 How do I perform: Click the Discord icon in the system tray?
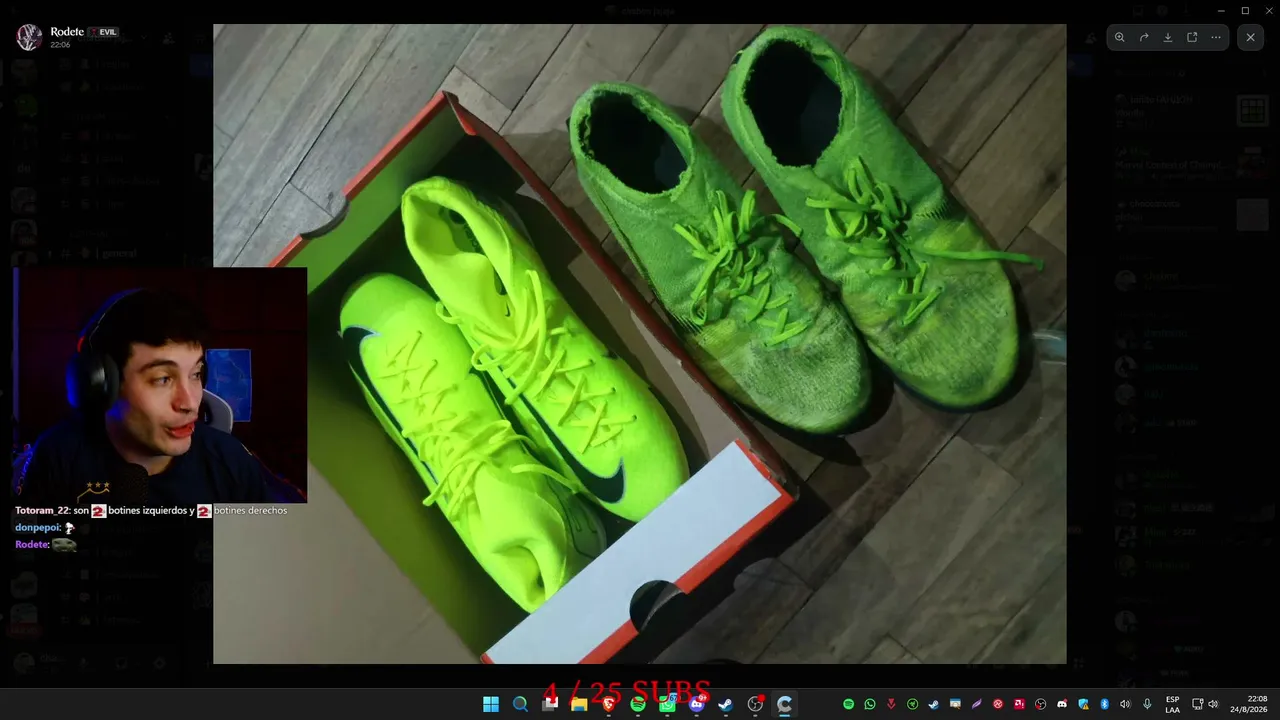click(x=1062, y=704)
